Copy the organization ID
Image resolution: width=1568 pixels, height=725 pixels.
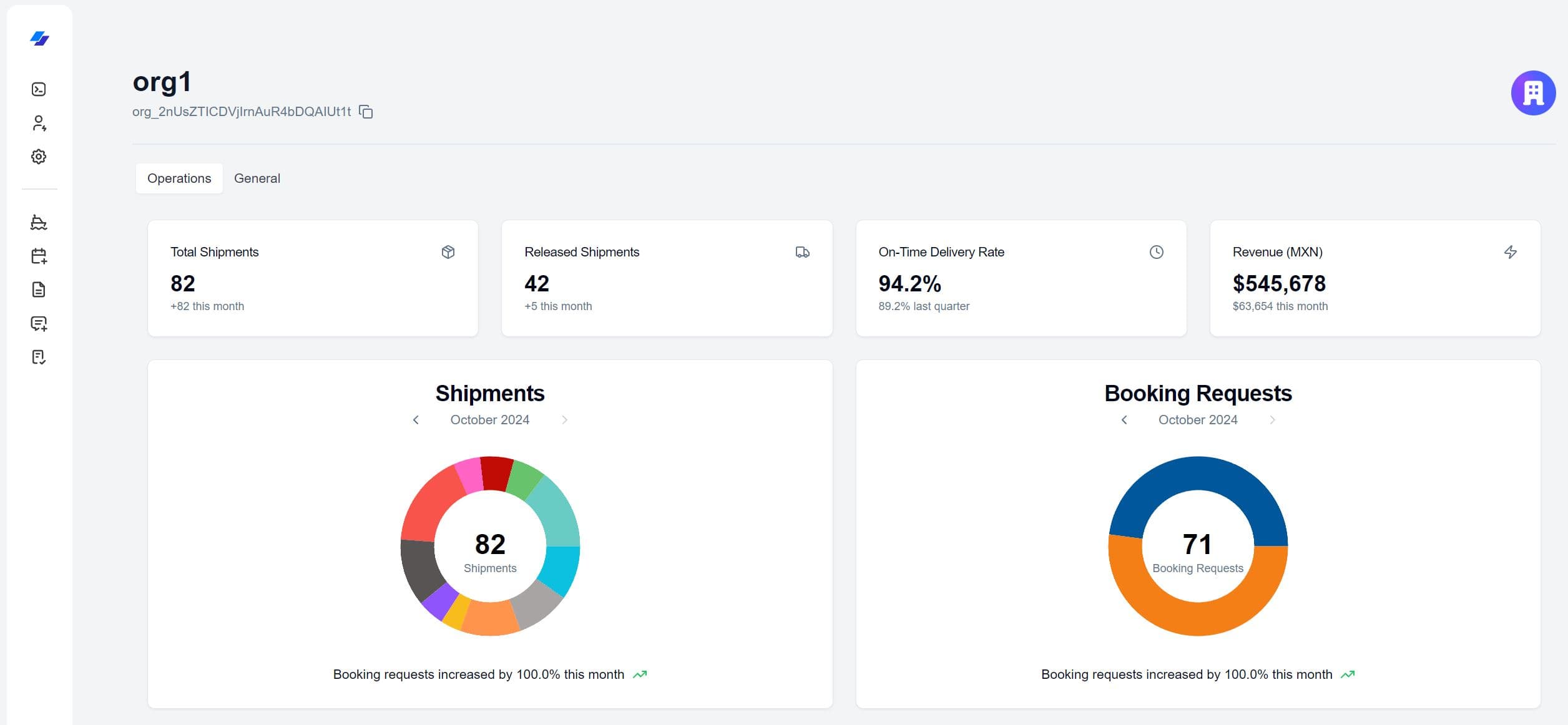click(x=366, y=112)
